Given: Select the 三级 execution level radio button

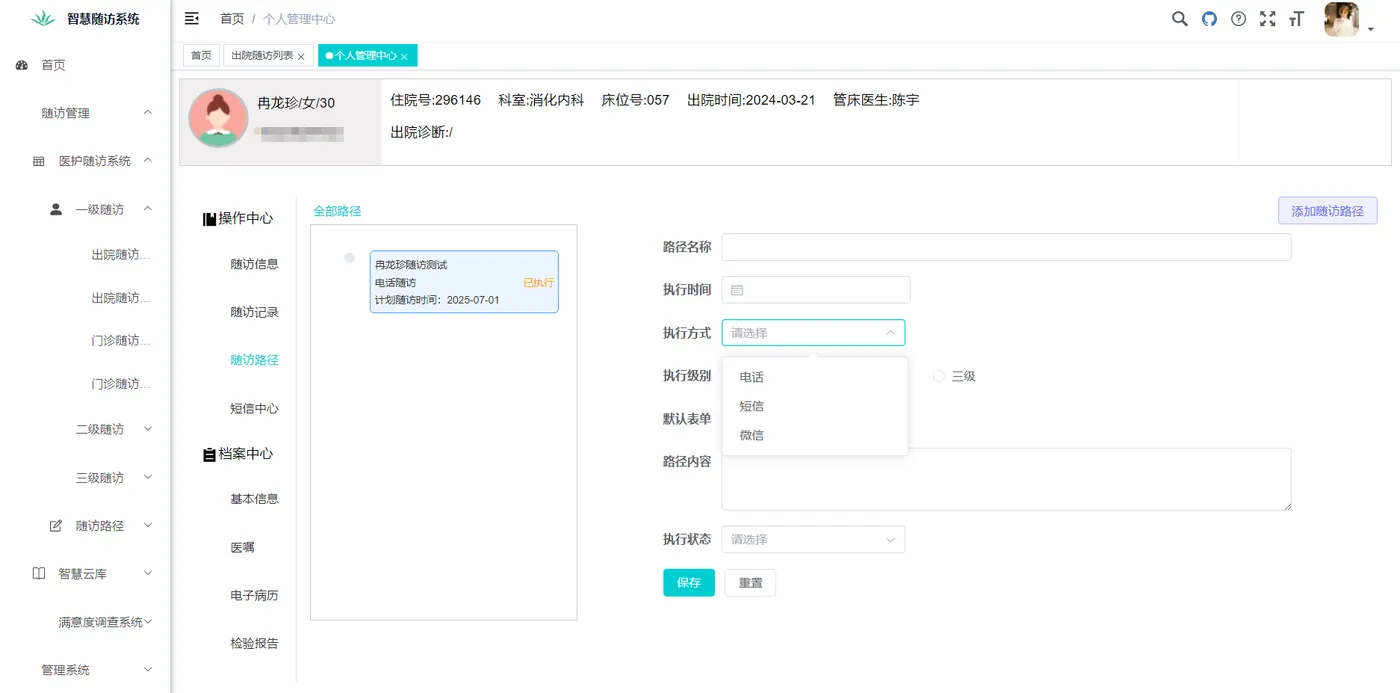Looking at the screenshot, I should coord(938,376).
